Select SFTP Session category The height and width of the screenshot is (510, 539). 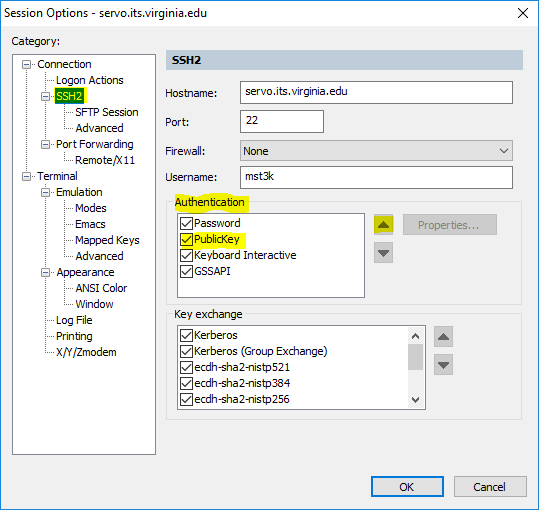click(x=107, y=112)
